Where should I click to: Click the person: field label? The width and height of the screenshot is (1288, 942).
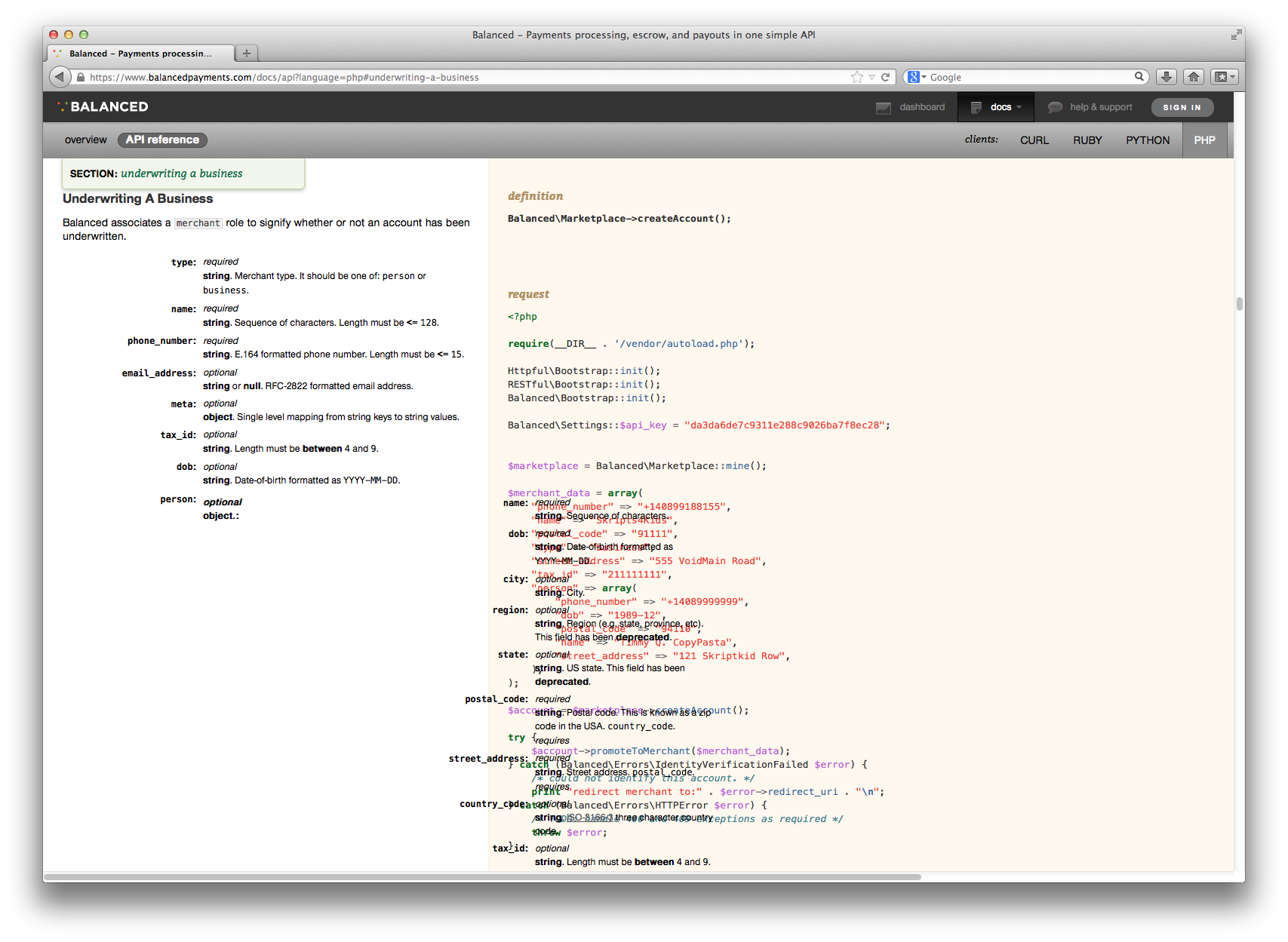(178, 499)
